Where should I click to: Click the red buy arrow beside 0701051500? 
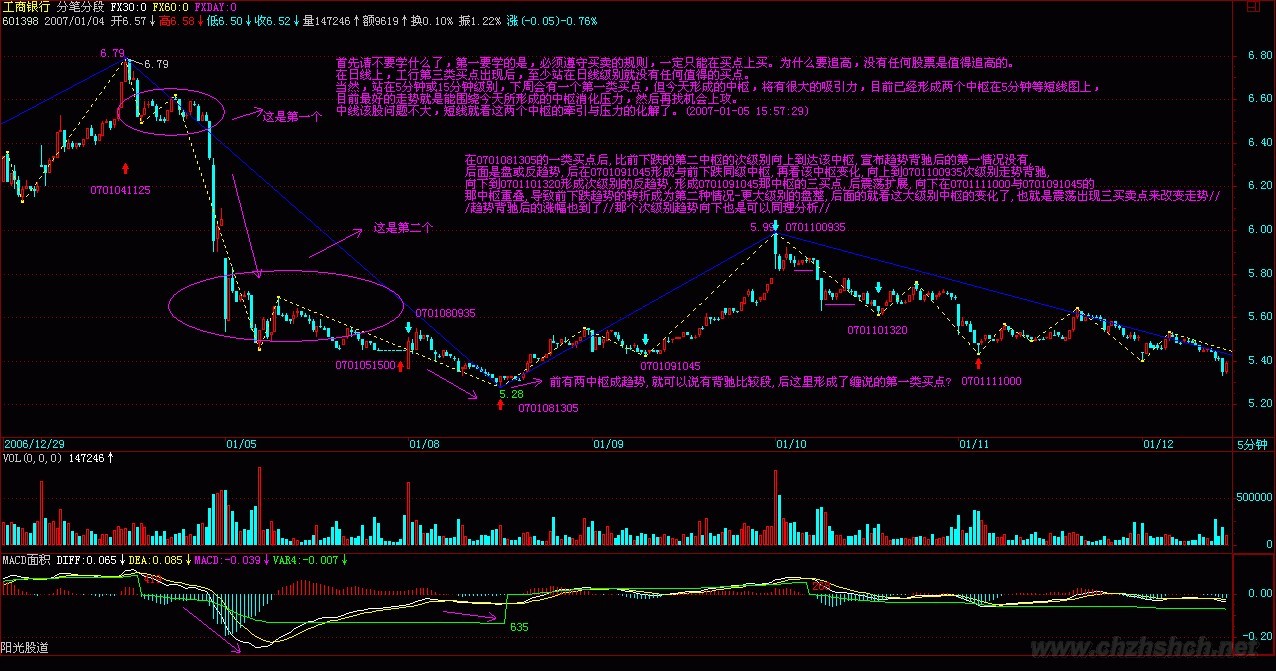click(x=401, y=366)
